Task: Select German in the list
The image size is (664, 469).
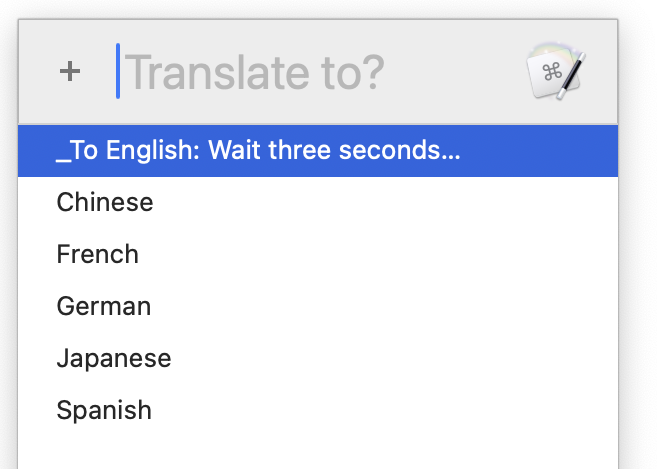Action: pos(104,306)
